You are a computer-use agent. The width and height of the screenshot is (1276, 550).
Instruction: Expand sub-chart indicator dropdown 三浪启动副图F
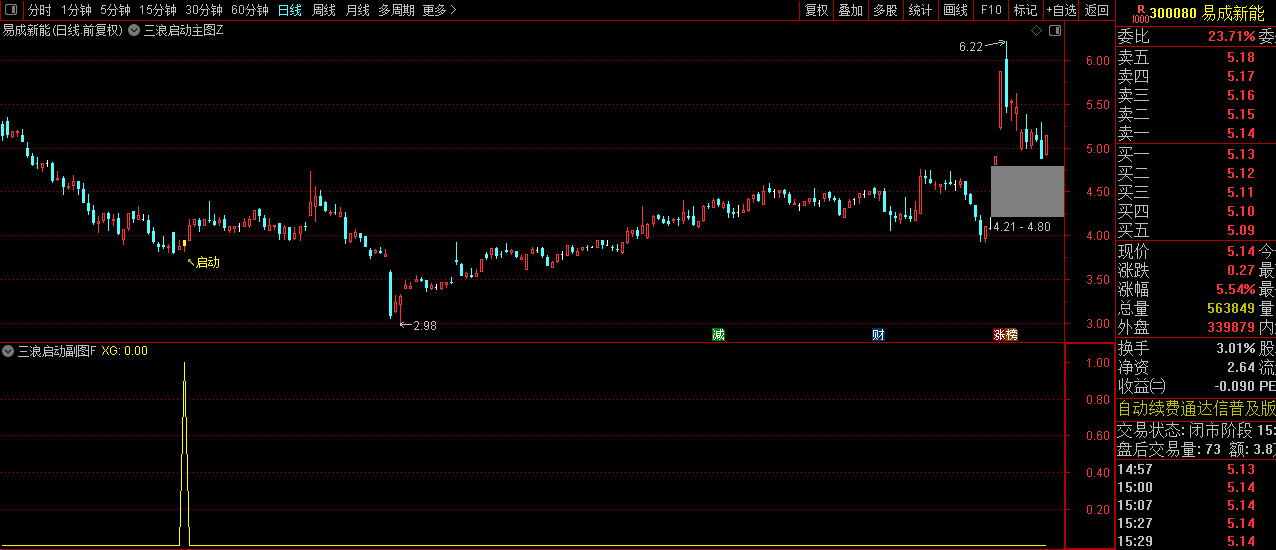coord(8,351)
